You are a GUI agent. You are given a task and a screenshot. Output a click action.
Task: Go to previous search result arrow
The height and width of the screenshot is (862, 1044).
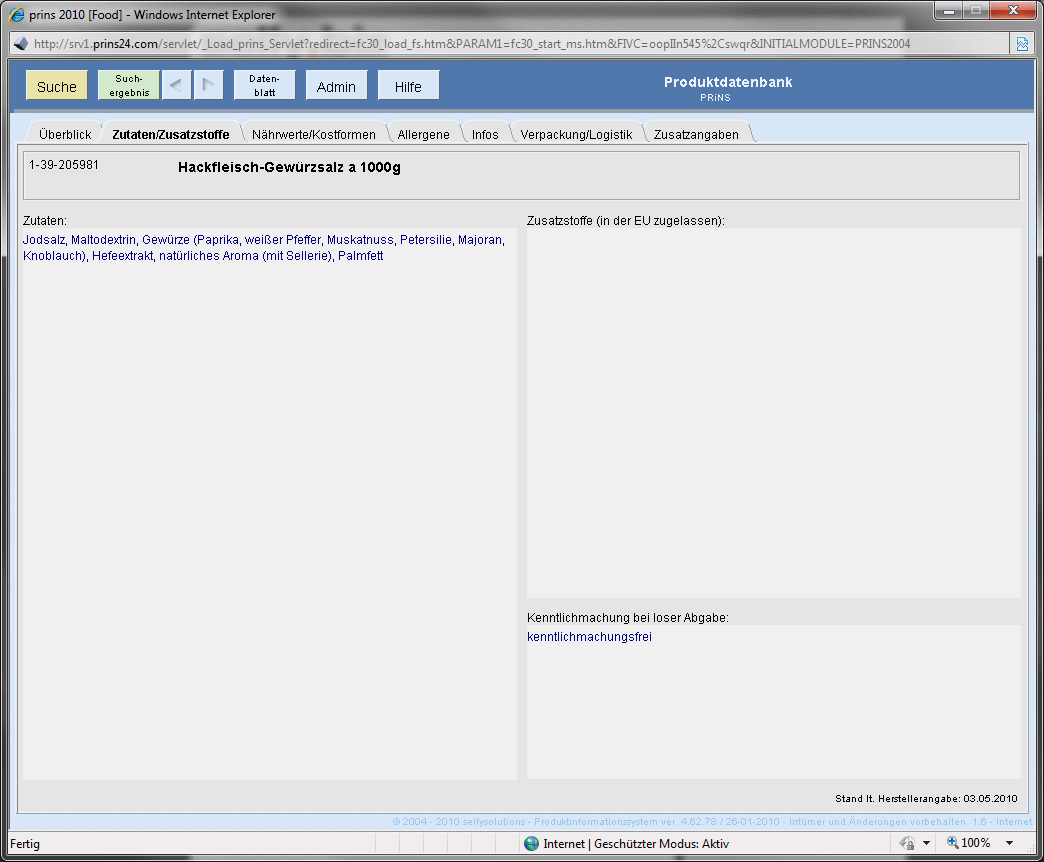175,86
